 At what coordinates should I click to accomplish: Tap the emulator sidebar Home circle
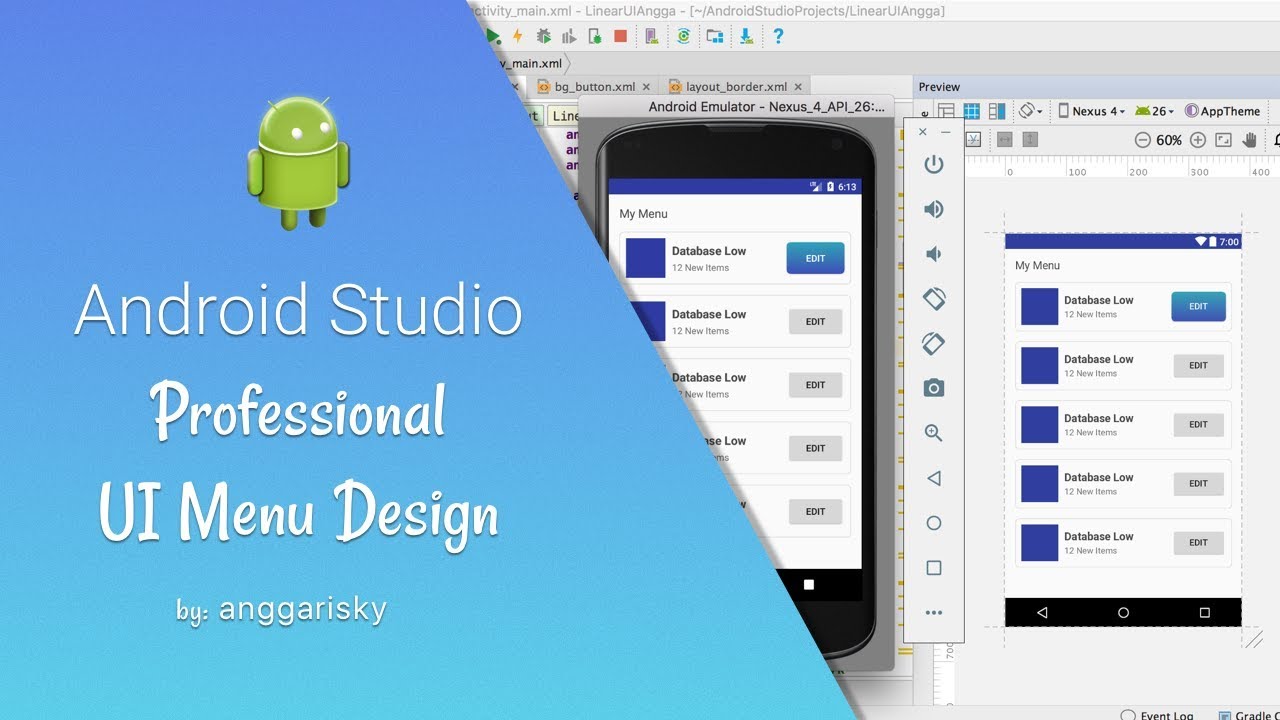[x=934, y=523]
